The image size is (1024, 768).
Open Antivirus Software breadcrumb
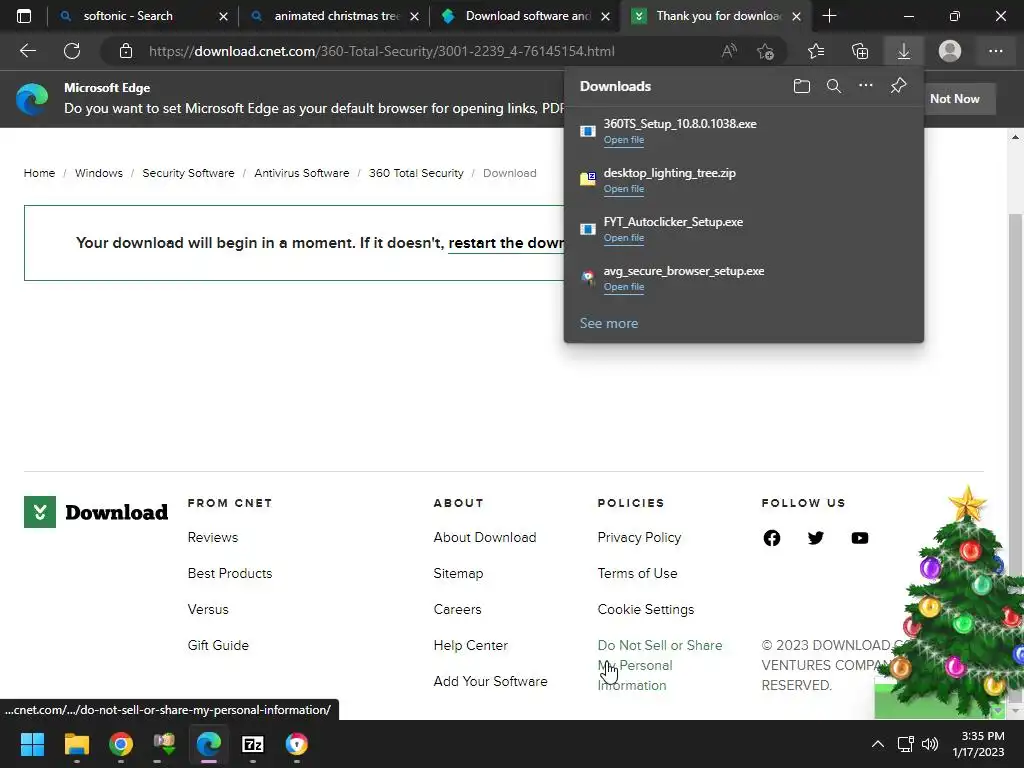302,173
